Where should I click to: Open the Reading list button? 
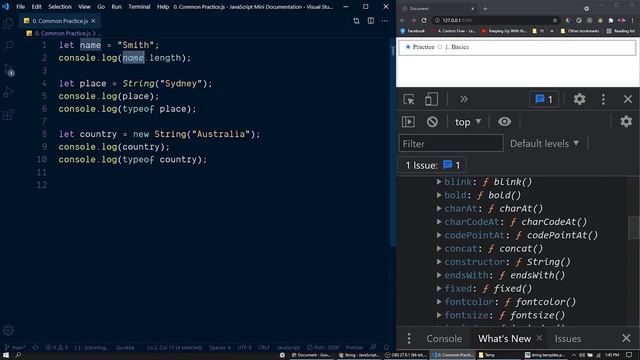pos(621,31)
